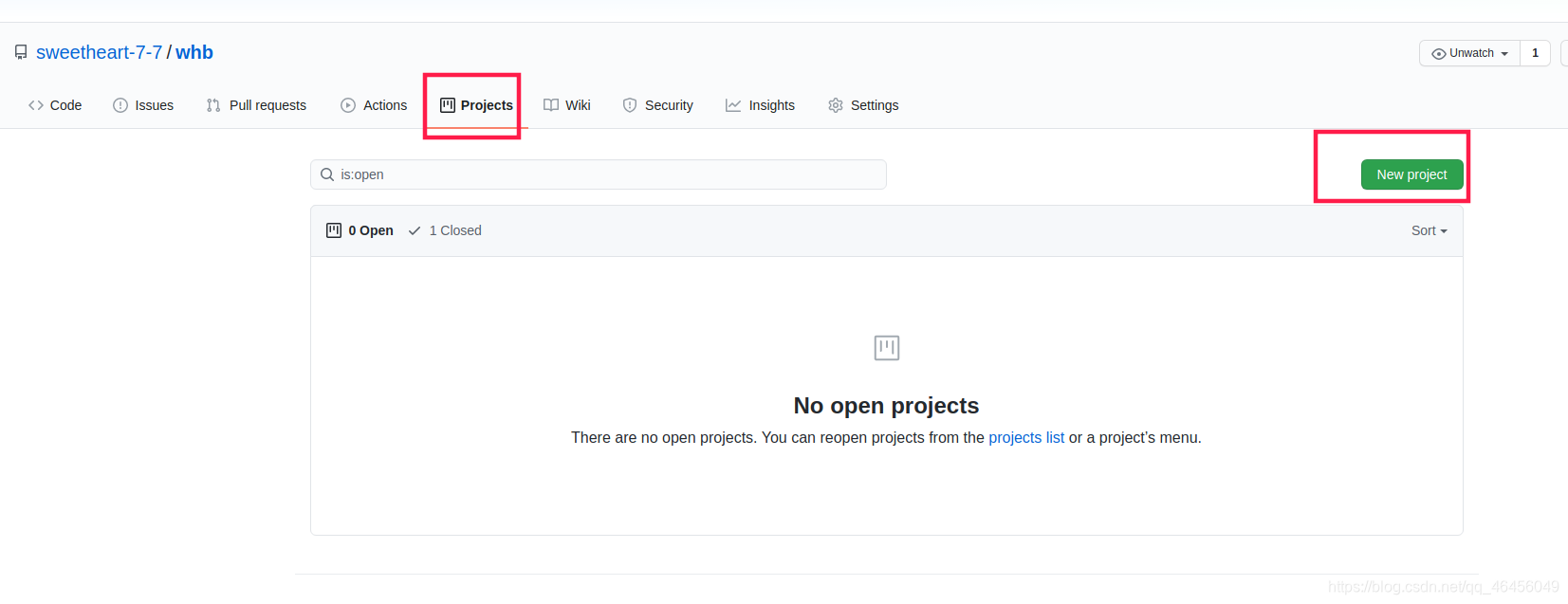Click the Insights graph icon
This screenshot has height=604, width=1568.
(x=733, y=105)
